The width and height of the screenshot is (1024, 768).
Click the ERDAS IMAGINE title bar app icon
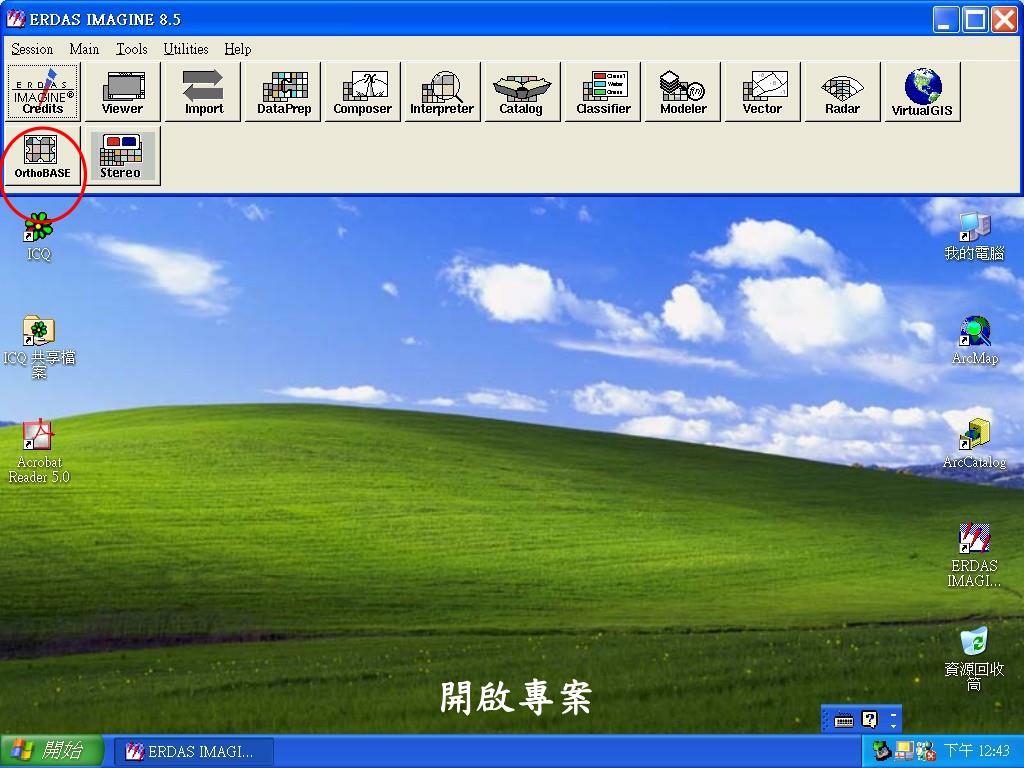16,19
